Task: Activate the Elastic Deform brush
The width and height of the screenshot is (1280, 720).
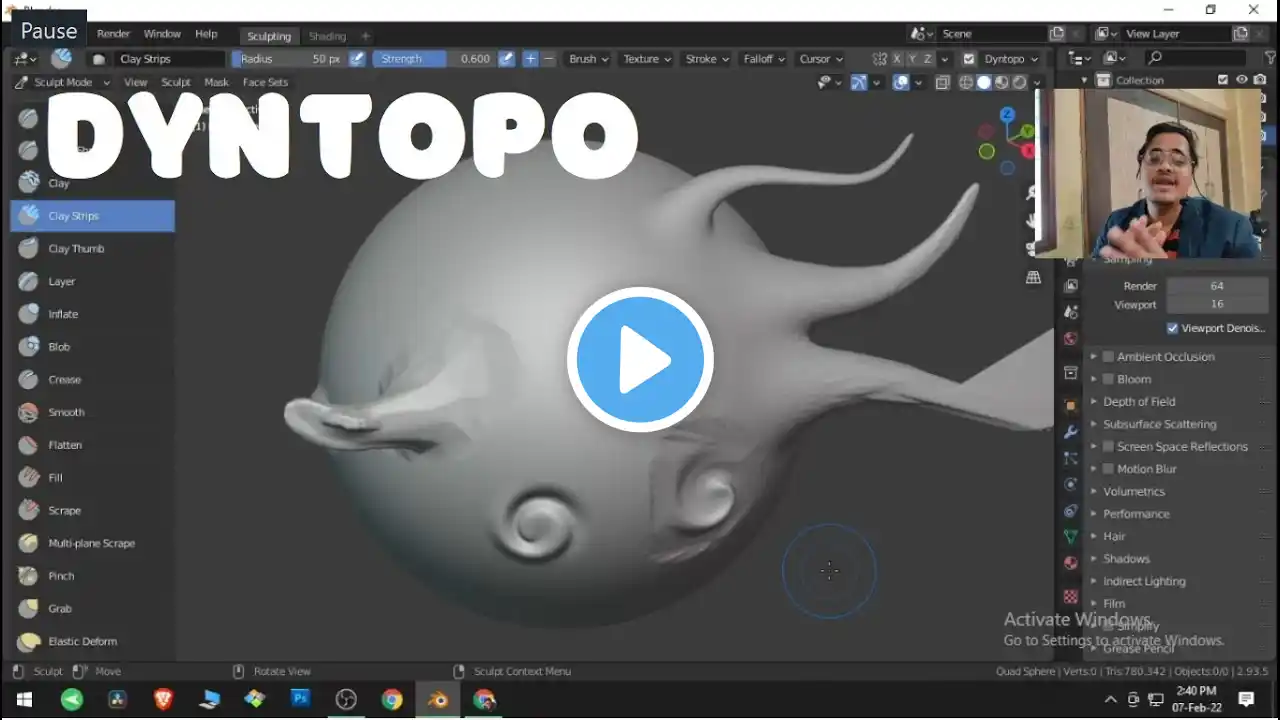Action: [82, 642]
